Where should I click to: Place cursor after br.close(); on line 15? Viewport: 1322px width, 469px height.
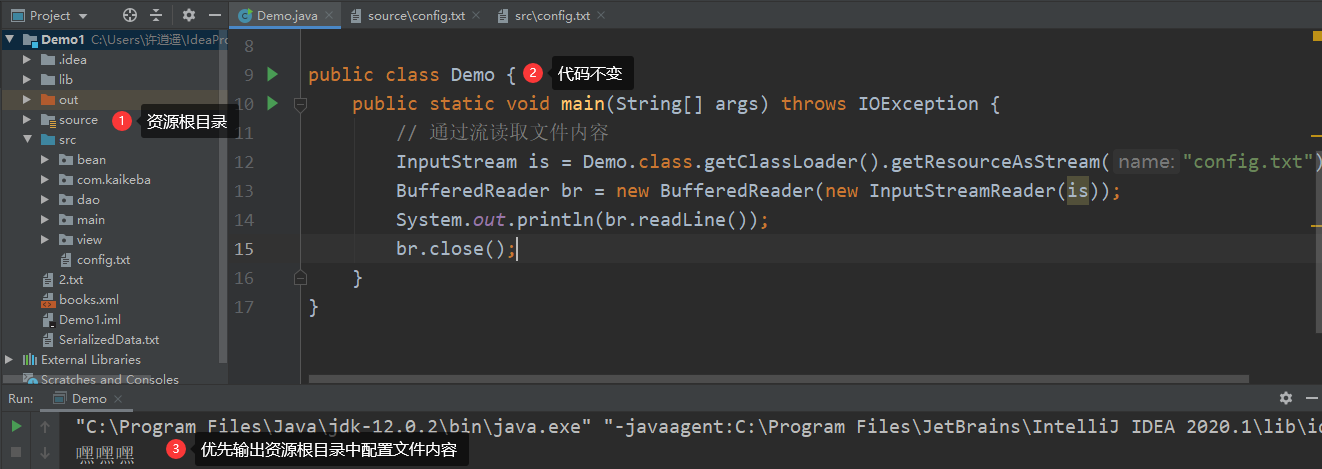[518, 249]
